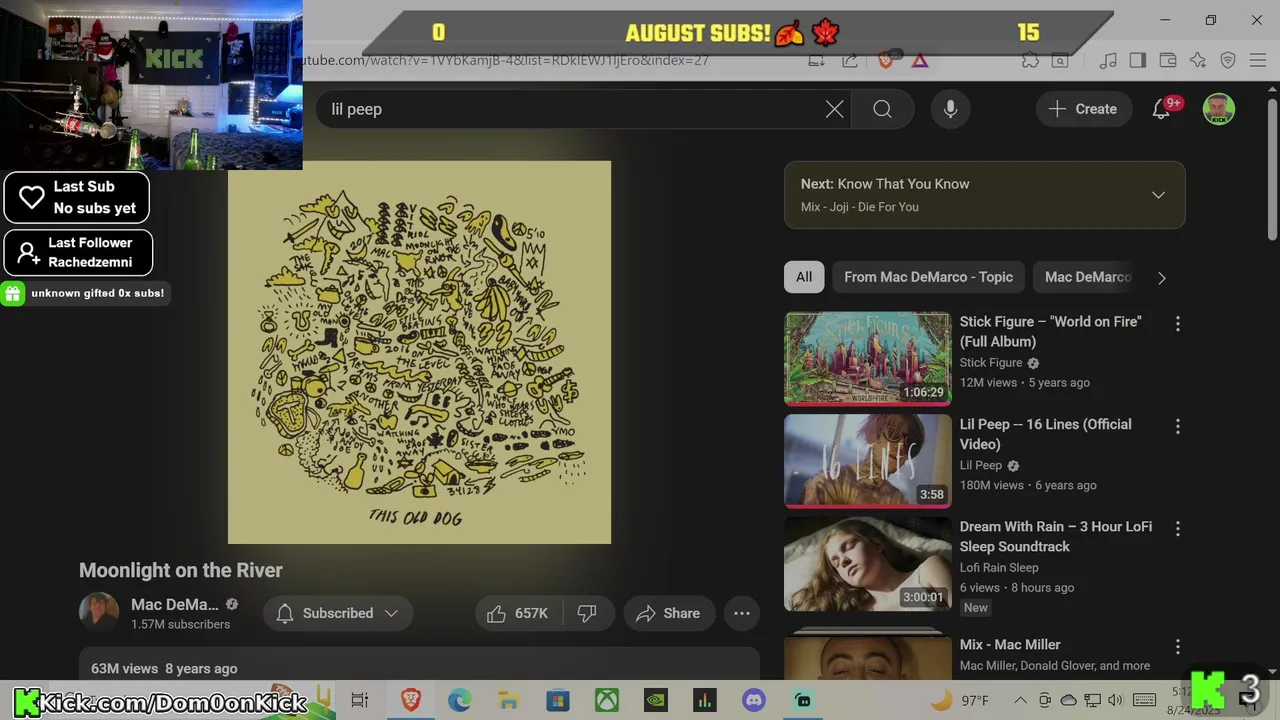The image size is (1280, 720).
Task: Open Xbox app from the taskbar
Action: 607,700
